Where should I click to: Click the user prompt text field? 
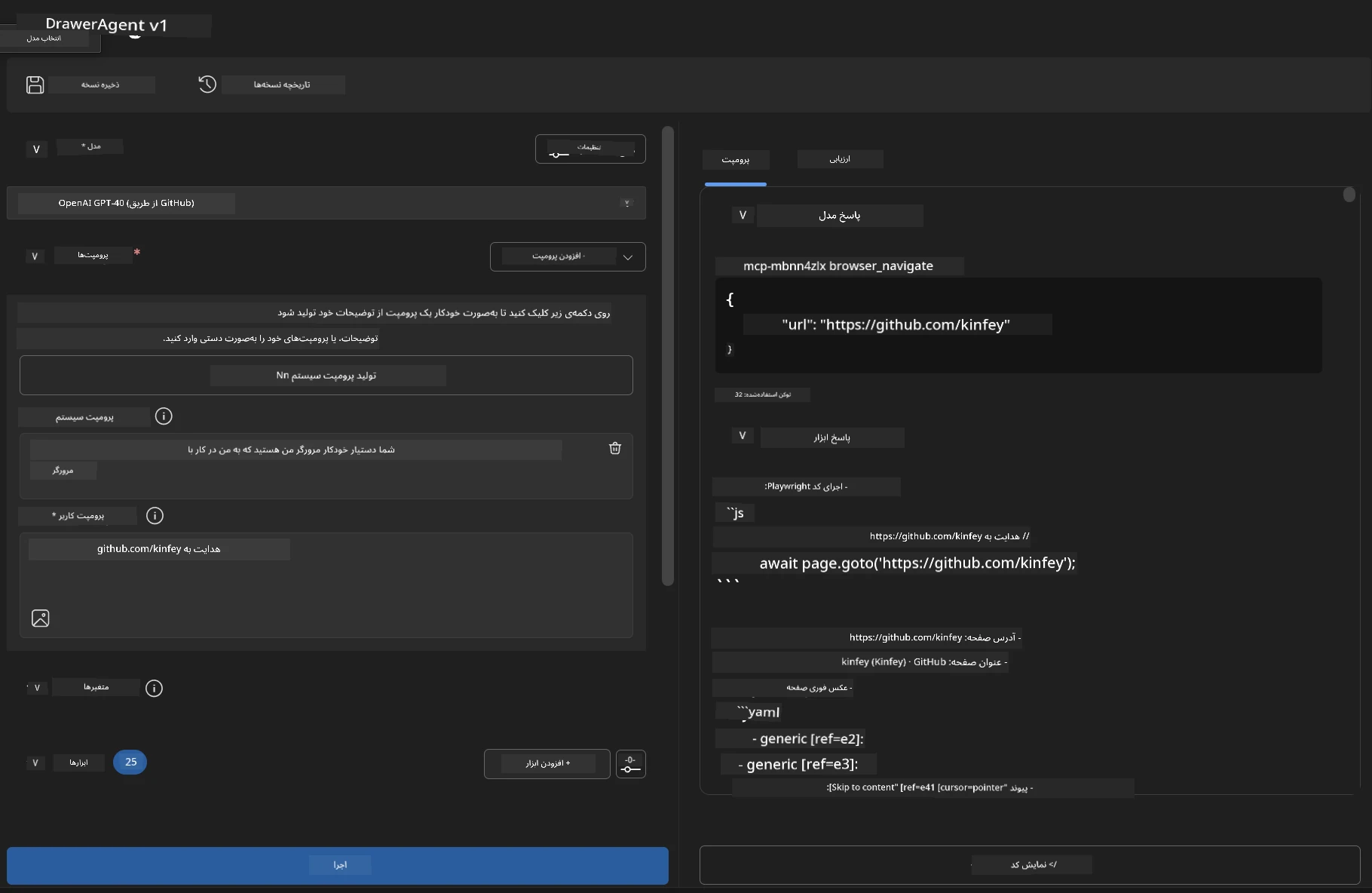point(326,585)
